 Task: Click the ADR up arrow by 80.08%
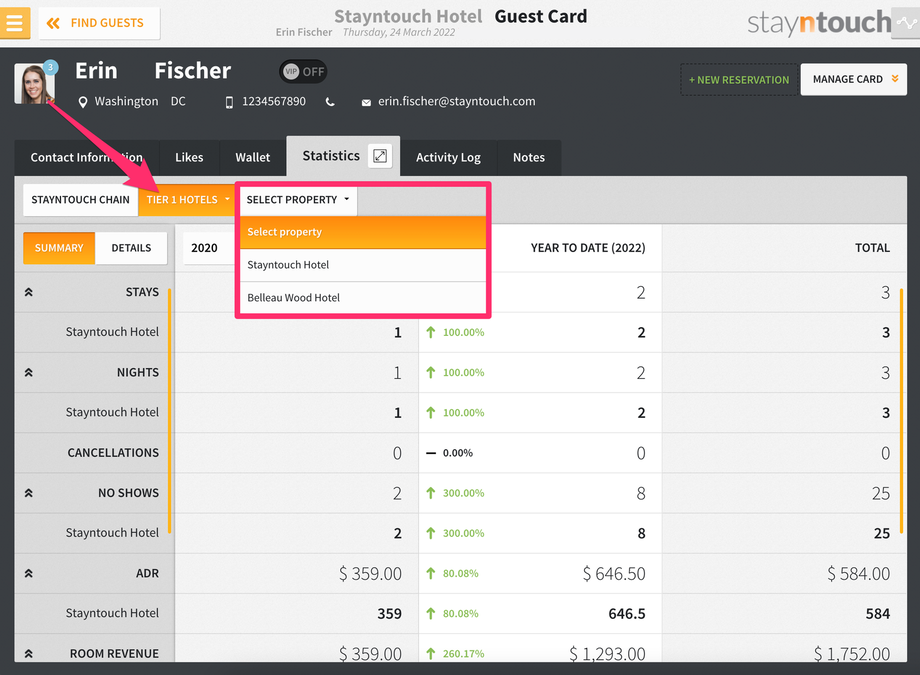(431, 573)
